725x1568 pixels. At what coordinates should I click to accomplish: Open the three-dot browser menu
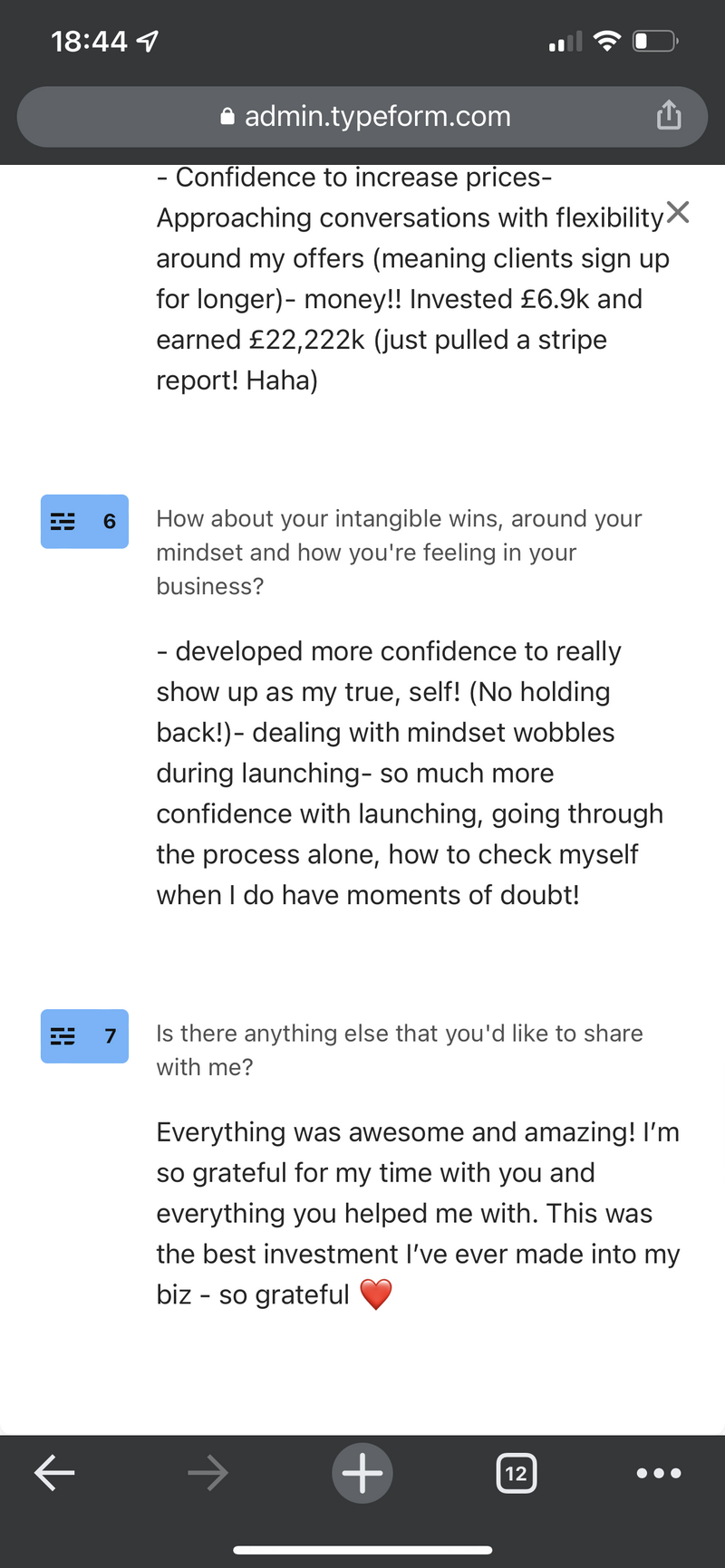tap(659, 1473)
